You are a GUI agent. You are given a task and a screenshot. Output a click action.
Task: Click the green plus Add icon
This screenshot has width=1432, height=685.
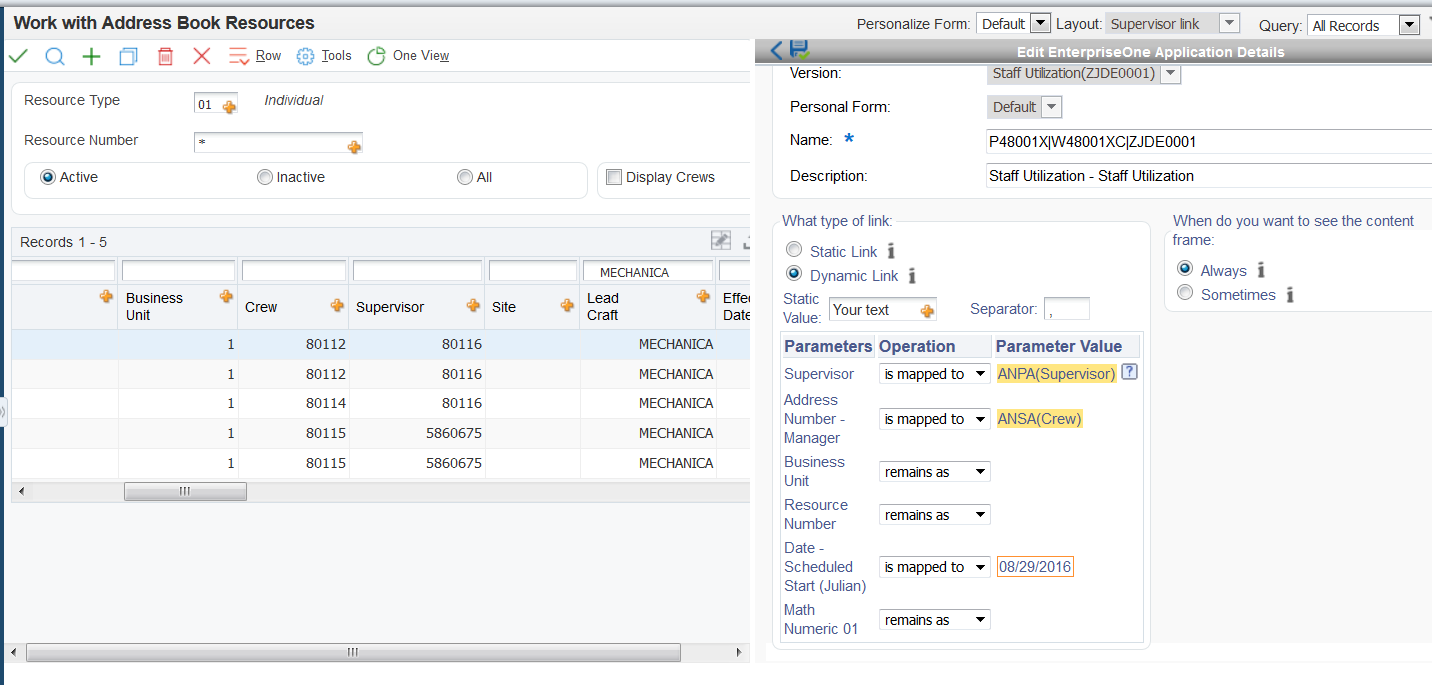91,56
